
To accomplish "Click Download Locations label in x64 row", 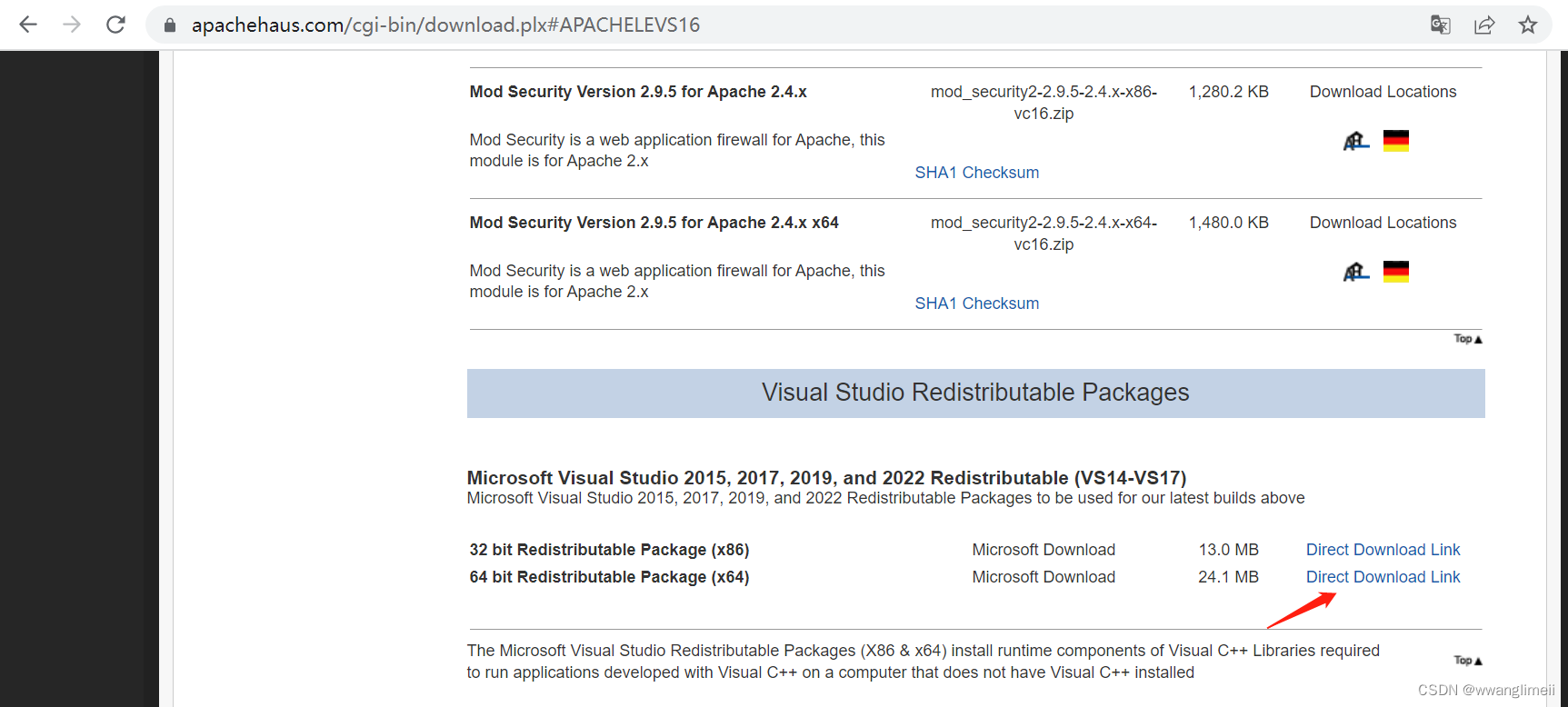I will point(1383,223).
